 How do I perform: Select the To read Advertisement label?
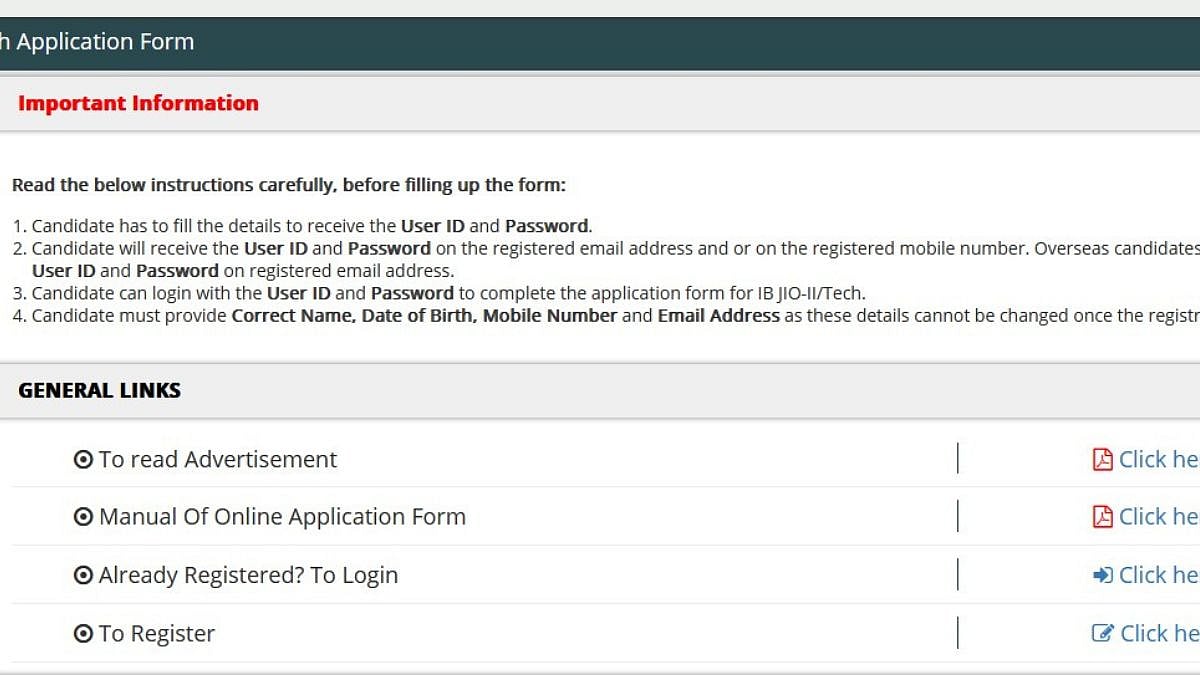pyautogui.click(x=218, y=460)
